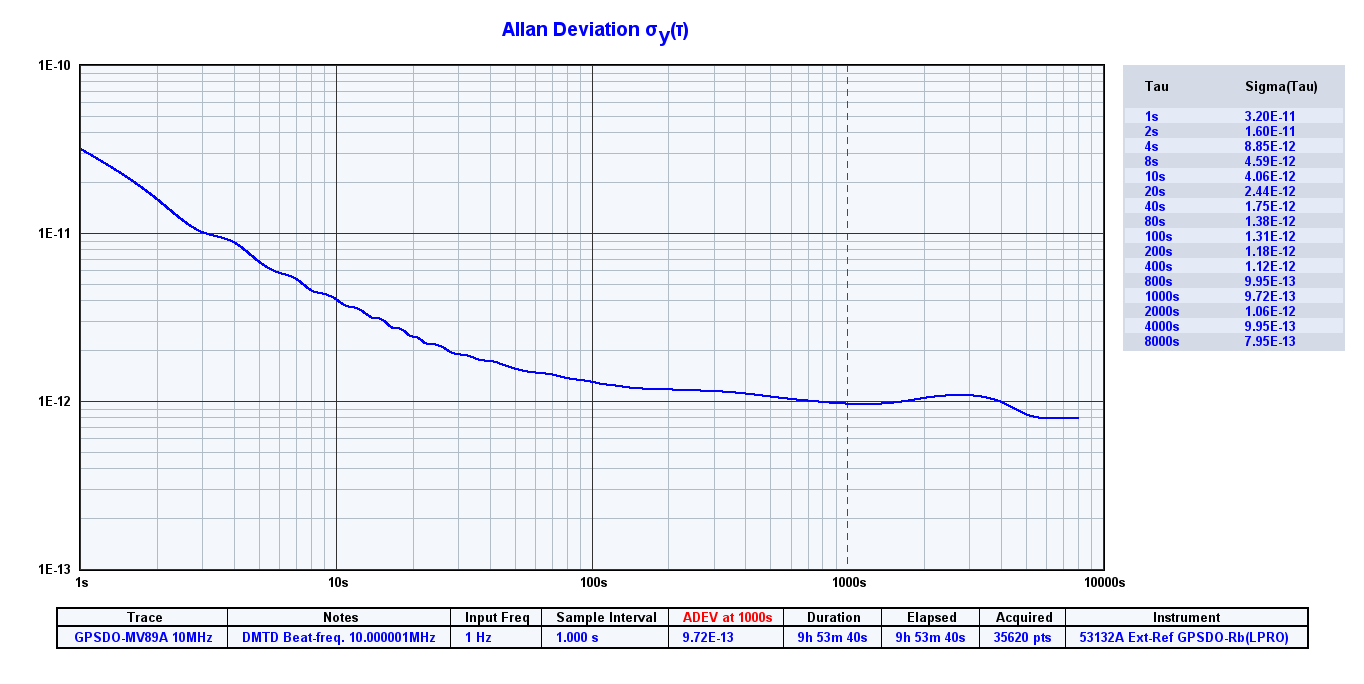Image resolution: width=1364 pixels, height=684 pixels.
Task: Click the Notes column header
Action: (340, 617)
